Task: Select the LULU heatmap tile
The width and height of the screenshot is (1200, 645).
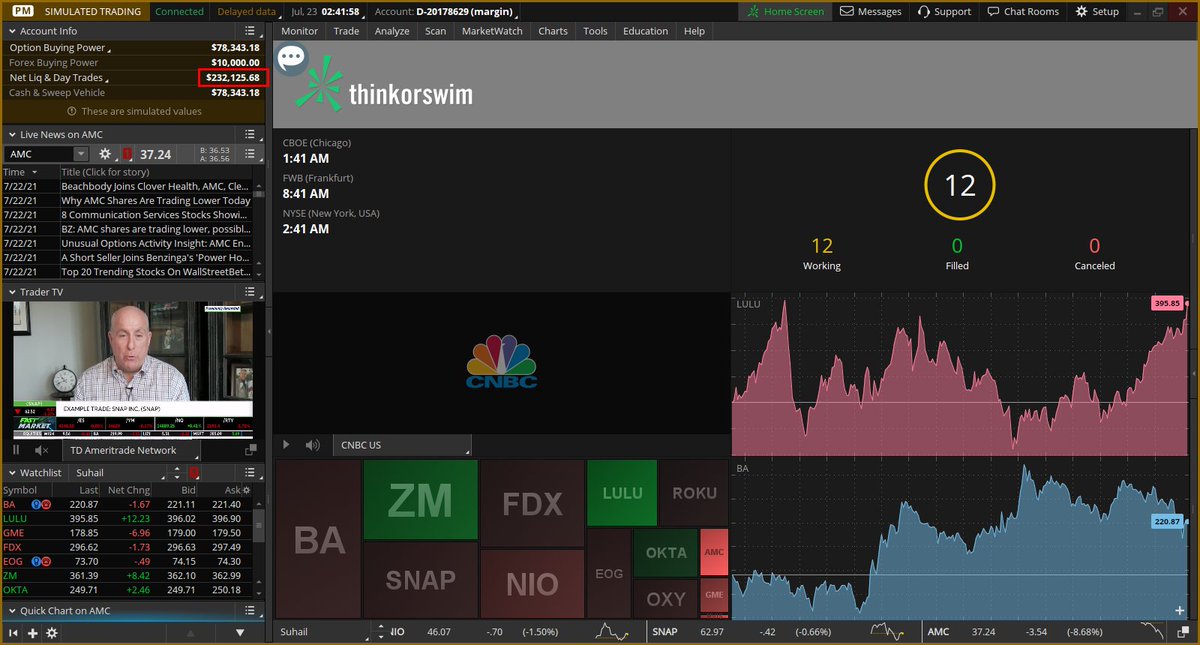Action: (x=622, y=493)
